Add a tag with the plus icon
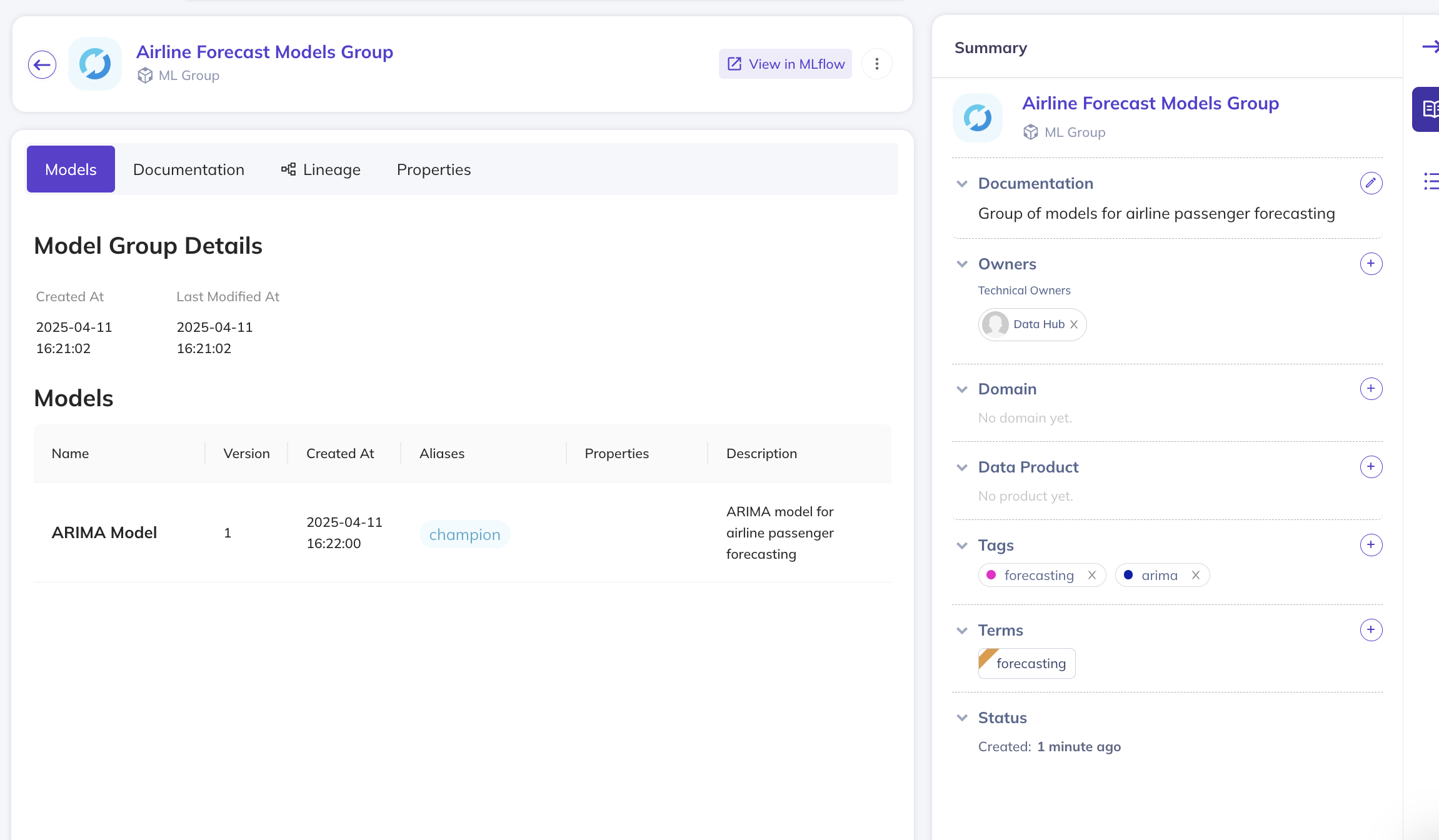 tap(1370, 545)
